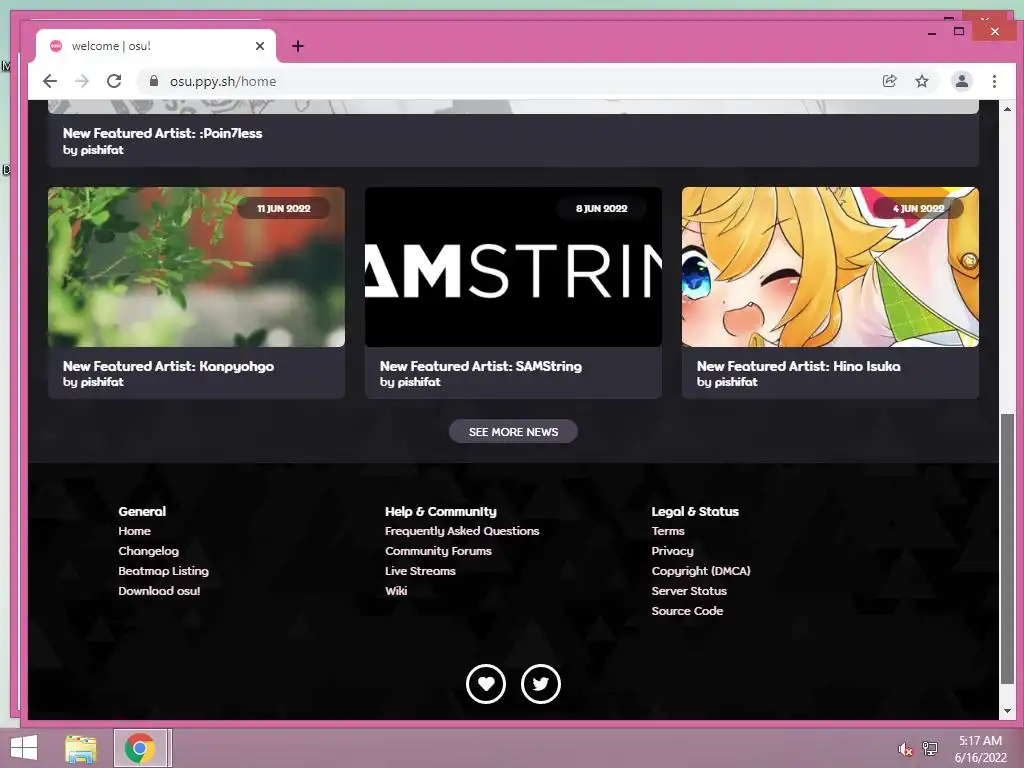Open the Terms link
This screenshot has height=768, width=1024.
pyautogui.click(x=668, y=531)
